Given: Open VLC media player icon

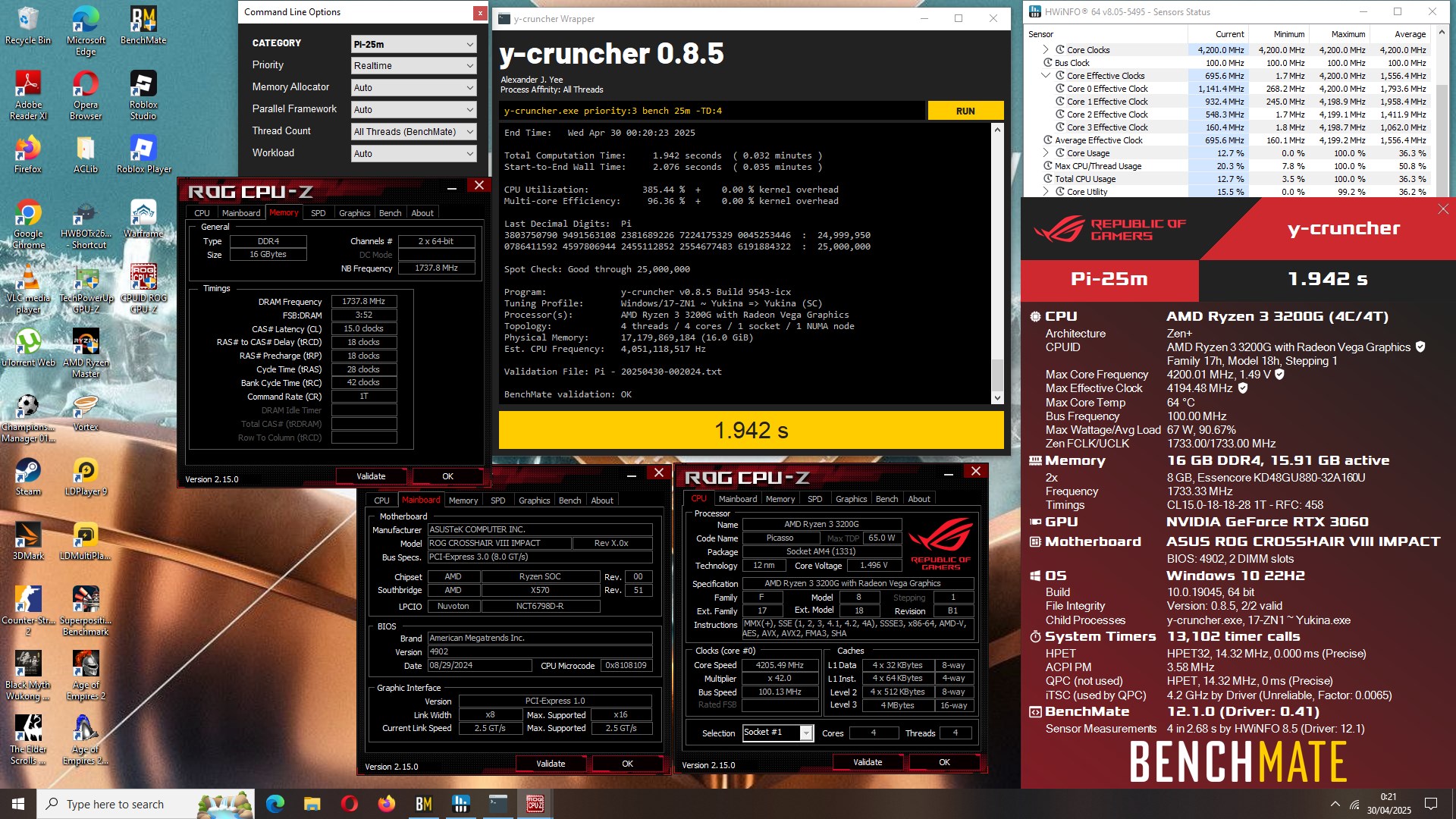Looking at the screenshot, I should pyautogui.click(x=28, y=289).
